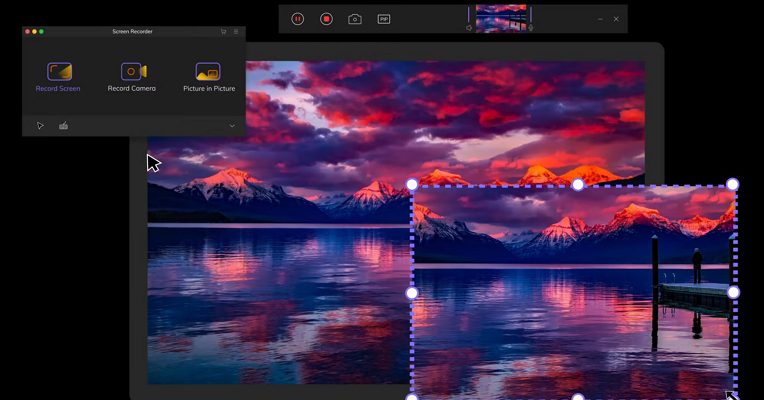764x400 pixels.
Task: Pause the recording
Action: click(297, 19)
